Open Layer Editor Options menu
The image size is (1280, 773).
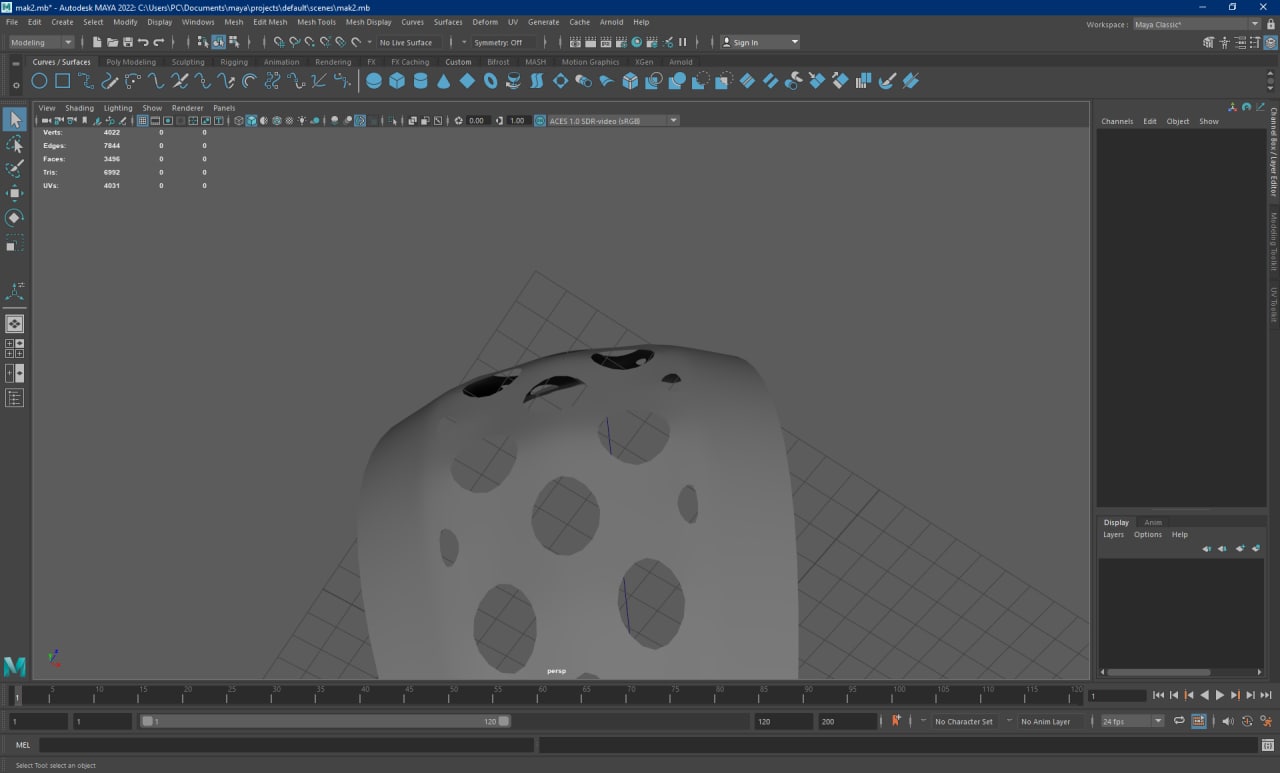coord(1147,534)
